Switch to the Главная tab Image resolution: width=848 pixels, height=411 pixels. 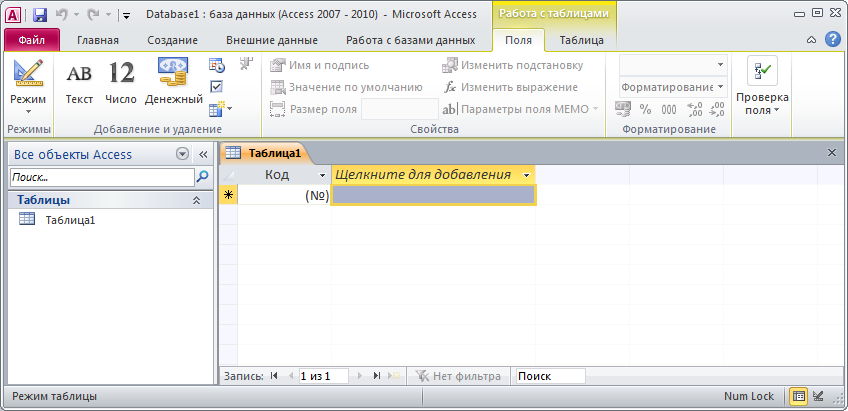pos(98,40)
